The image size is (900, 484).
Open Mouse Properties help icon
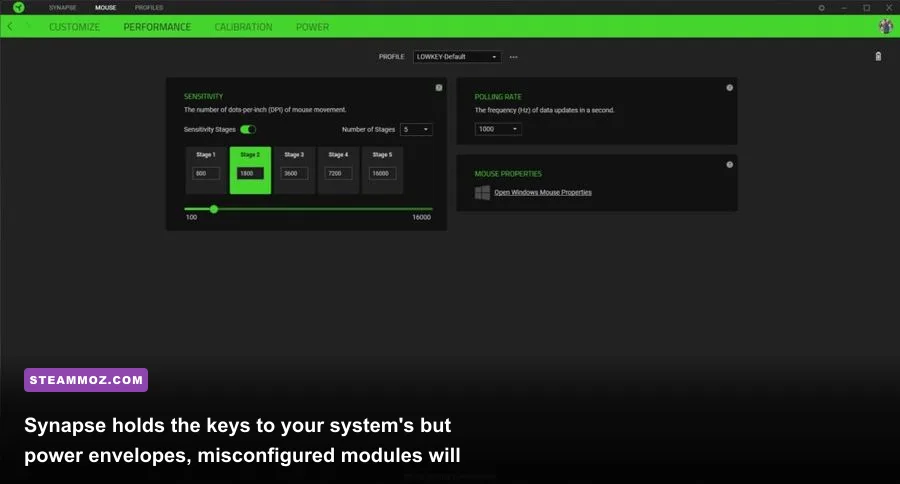(729, 165)
